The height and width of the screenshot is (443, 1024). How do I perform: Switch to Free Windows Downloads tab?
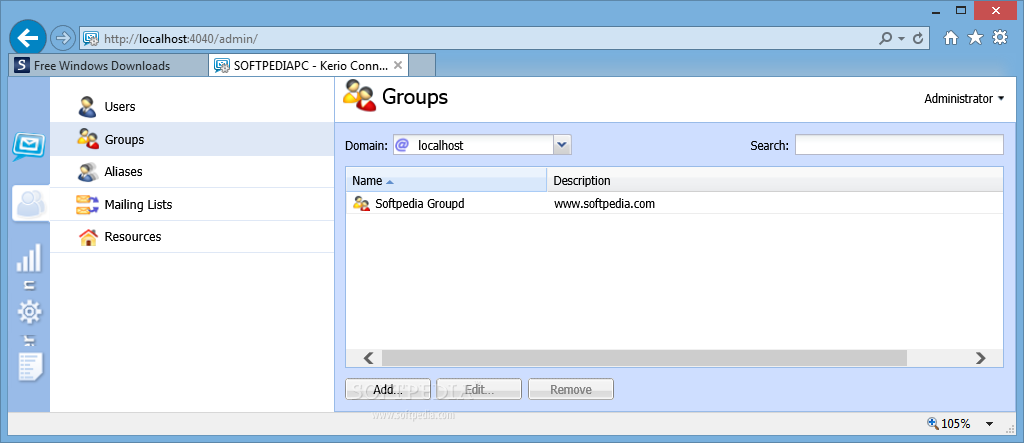click(108, 65)
